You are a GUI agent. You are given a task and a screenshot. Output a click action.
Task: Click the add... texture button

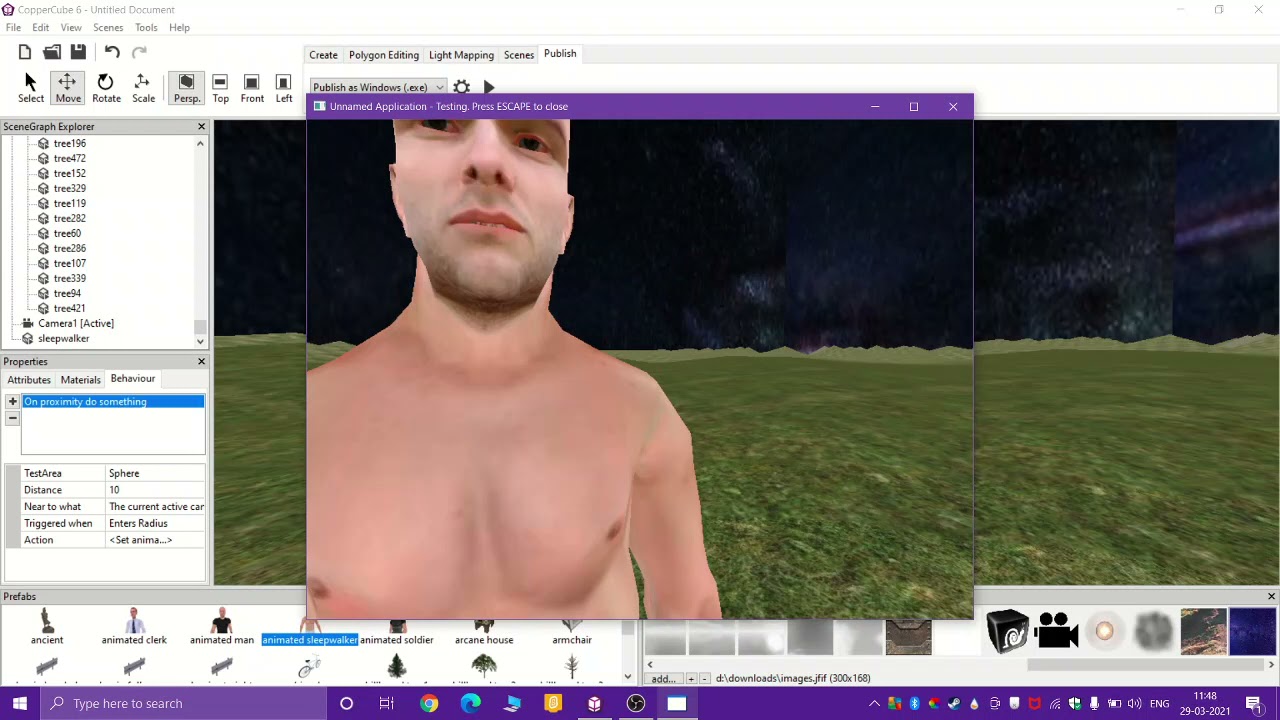[x=664, y=678]
